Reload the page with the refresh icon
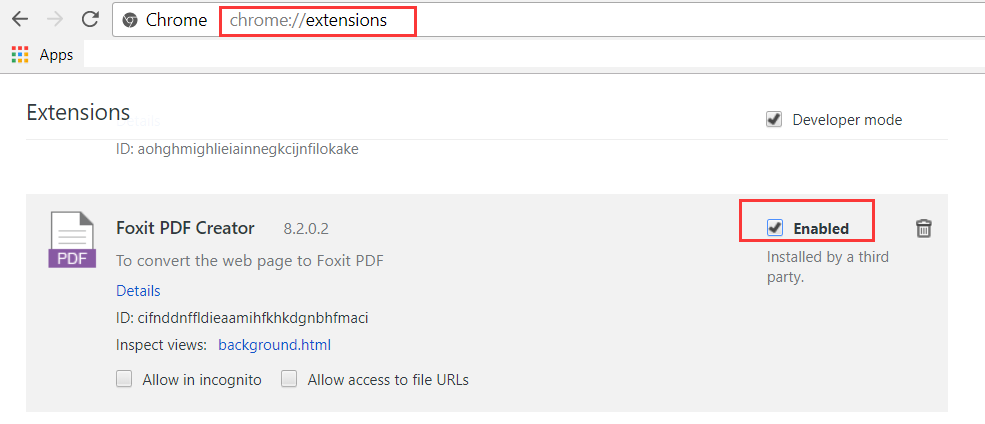The height and width of the screenshot is (424, 985). pos(90,19)
